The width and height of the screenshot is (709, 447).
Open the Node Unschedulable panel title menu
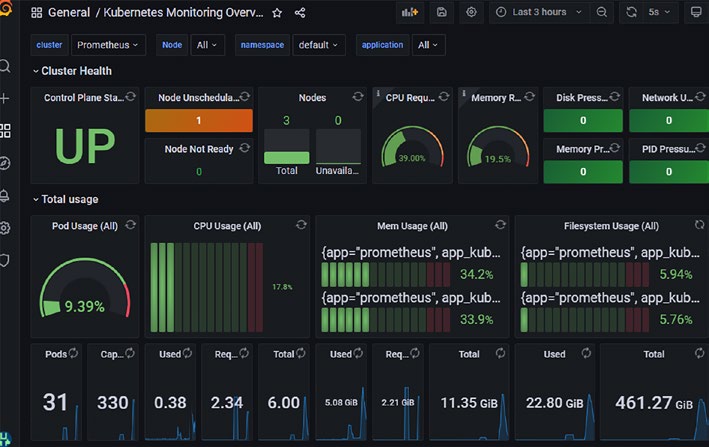coord(199,98)
